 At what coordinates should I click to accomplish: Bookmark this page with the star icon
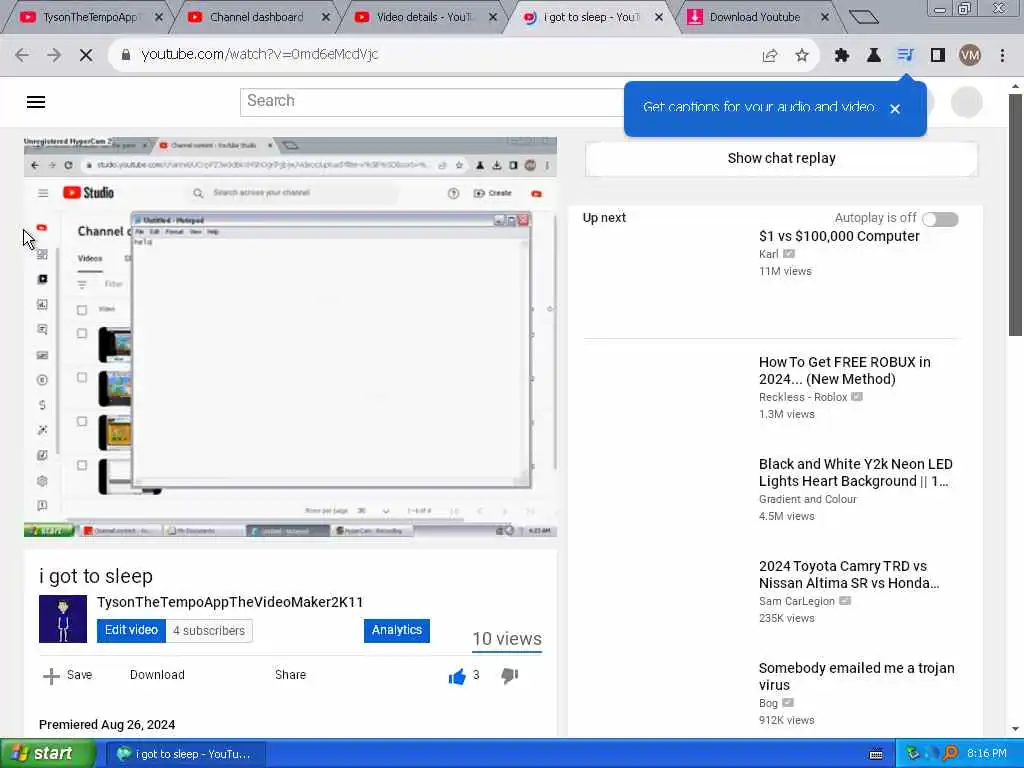802,56
